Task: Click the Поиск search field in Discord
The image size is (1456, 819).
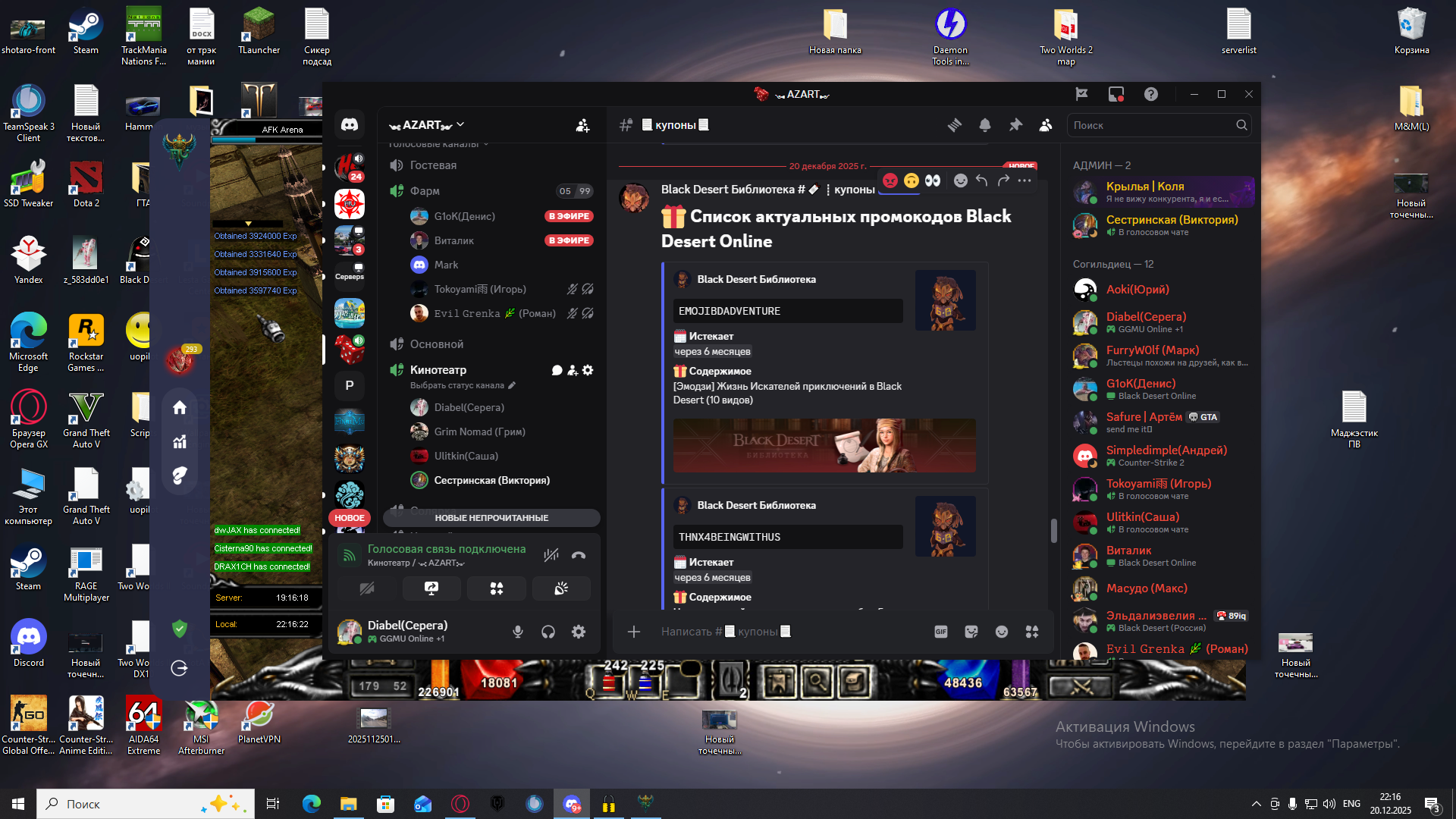Action: pyautogui.click(x=1150, y=125)
